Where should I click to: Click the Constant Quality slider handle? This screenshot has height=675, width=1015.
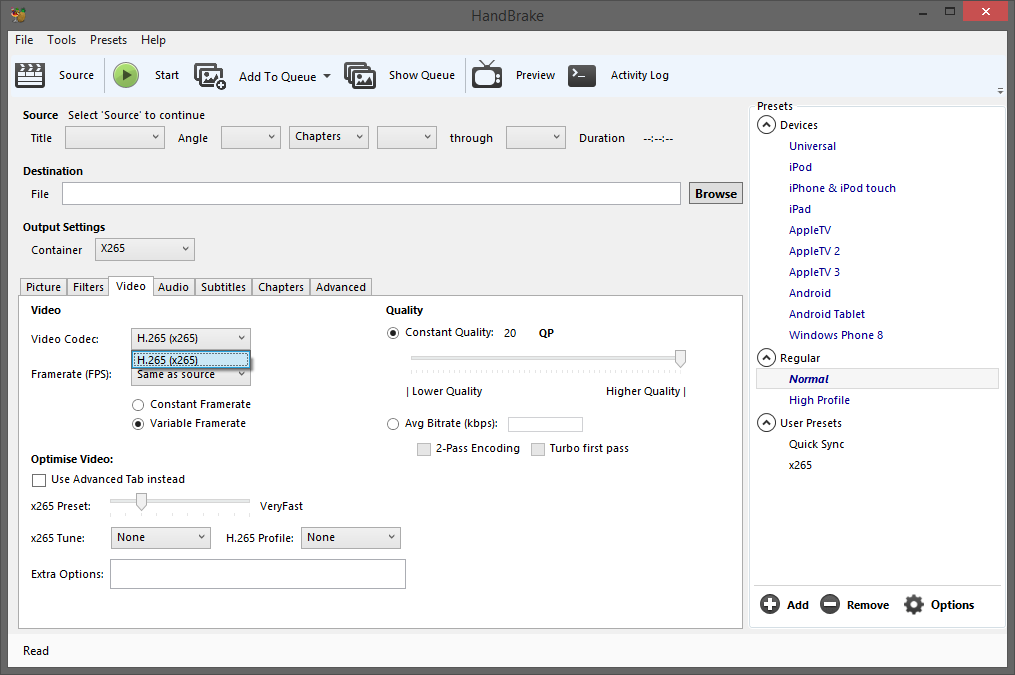tap(680, 358)
